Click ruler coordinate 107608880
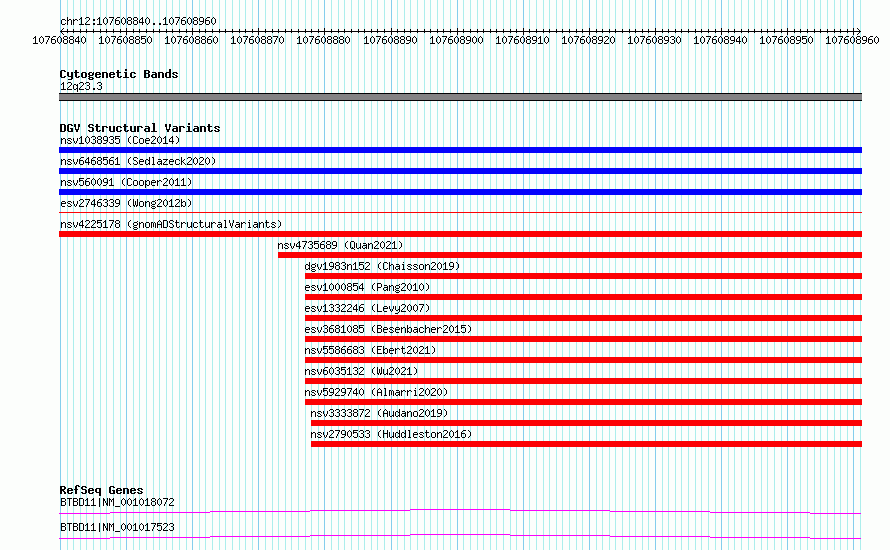This screenshot has height=550, width=890. [324, 40]
